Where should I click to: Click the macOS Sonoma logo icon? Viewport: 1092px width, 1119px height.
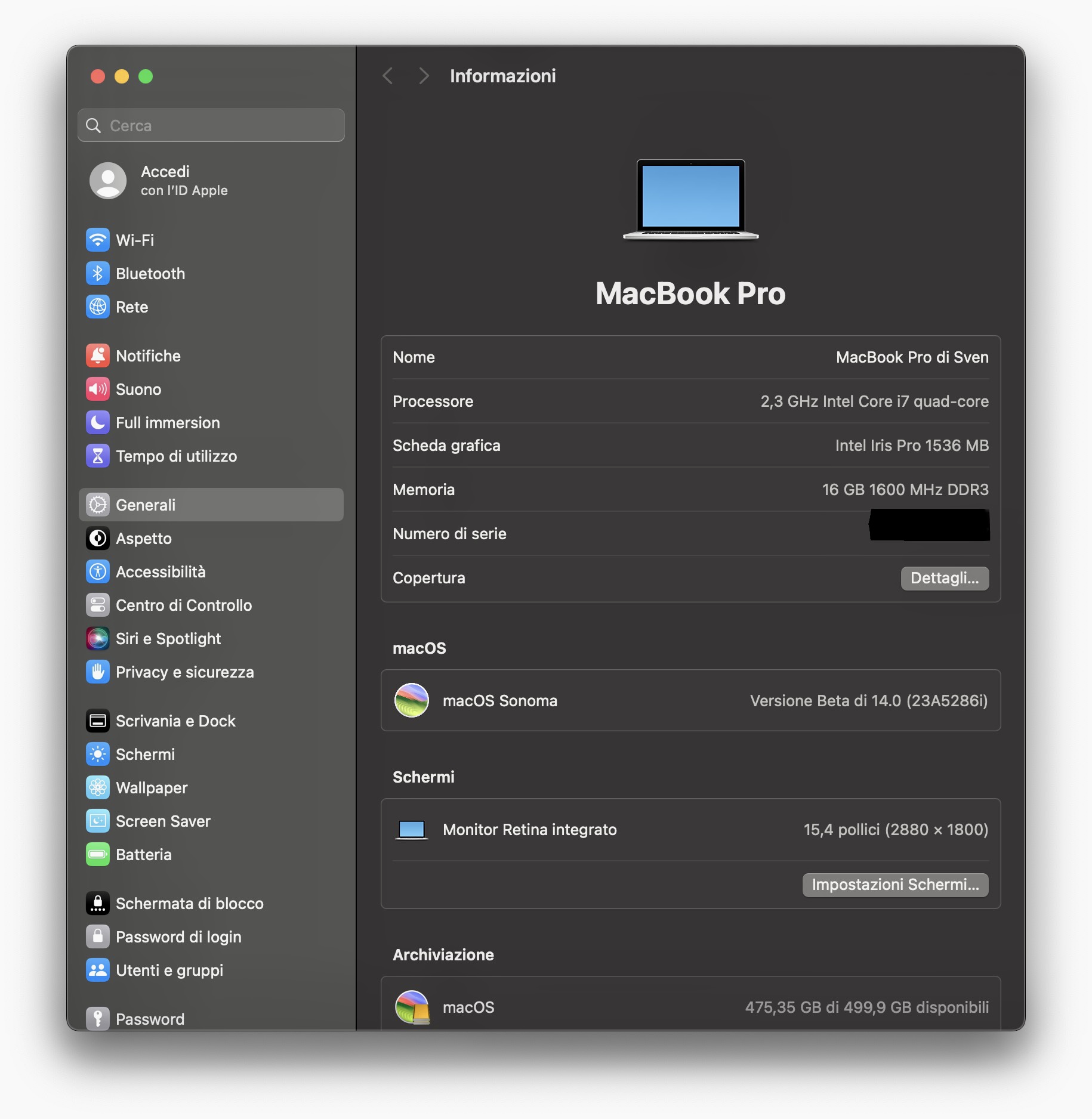pyautogui.click(x=412, y=700)
